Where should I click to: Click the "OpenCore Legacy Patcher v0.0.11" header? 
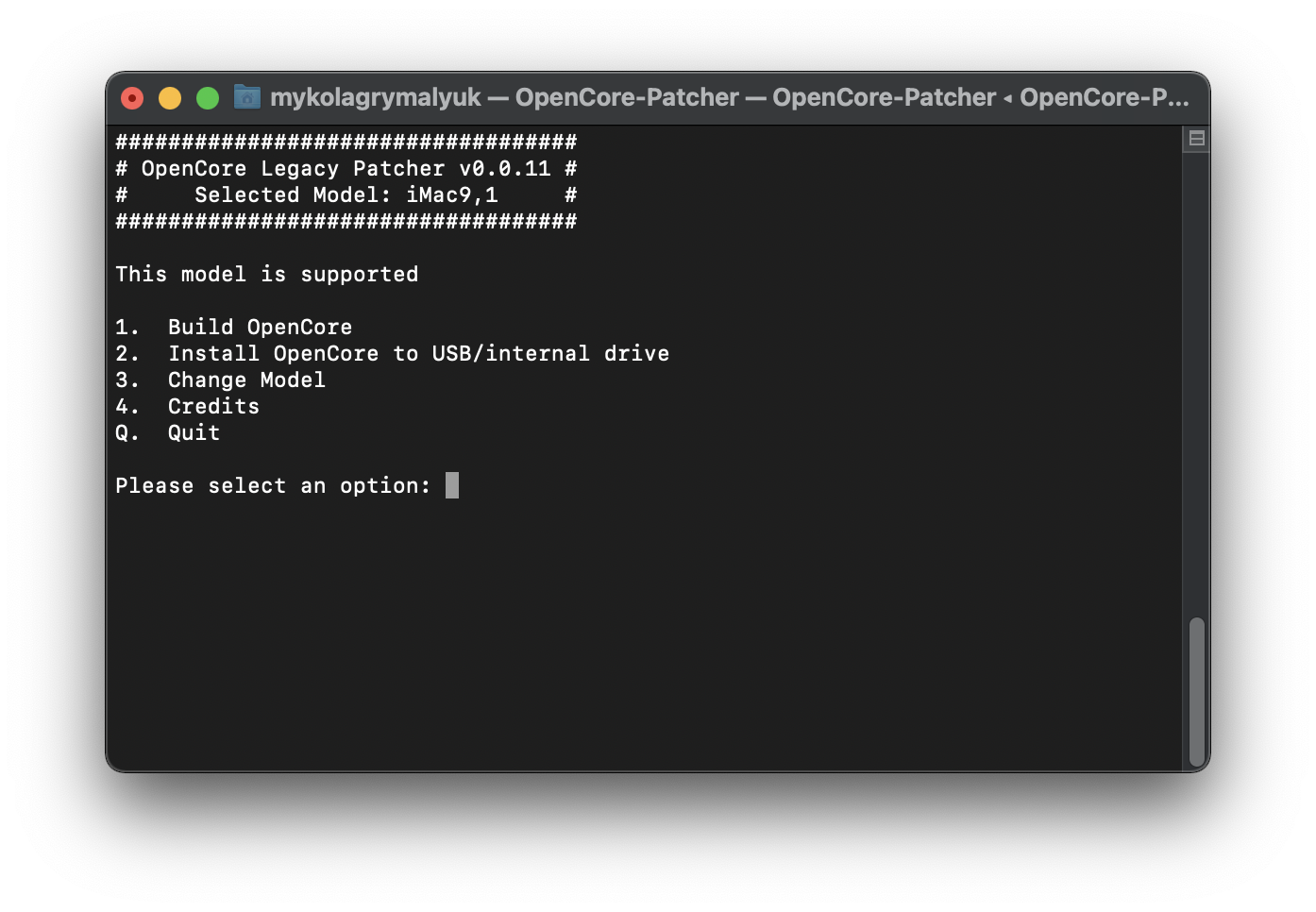tap(346, 169)
